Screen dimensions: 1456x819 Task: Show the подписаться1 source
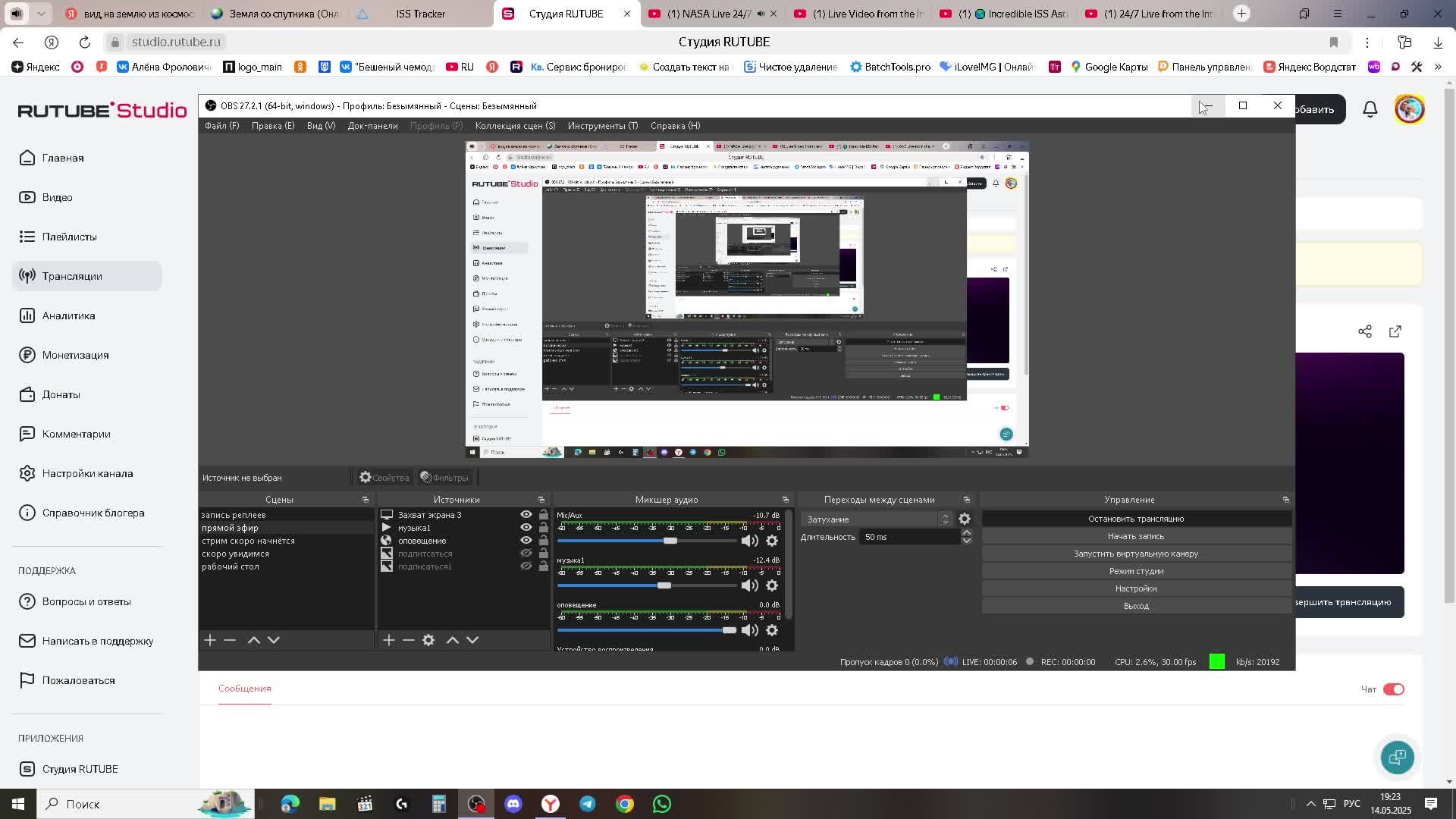pyautogui.click(x=526, y=566)
